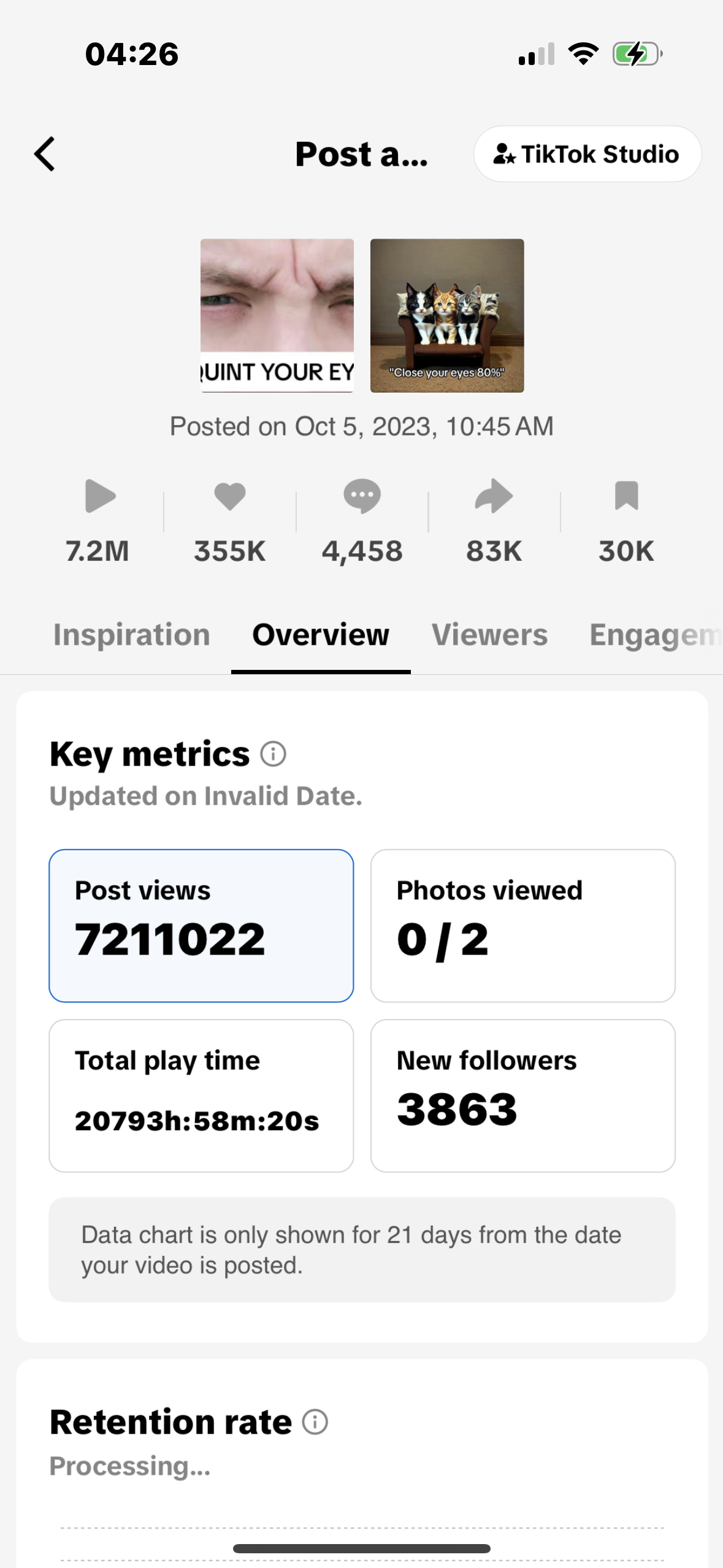Tap the battery charging status icon
This screenshot has width=723, height=1568.
coord(637,54)
